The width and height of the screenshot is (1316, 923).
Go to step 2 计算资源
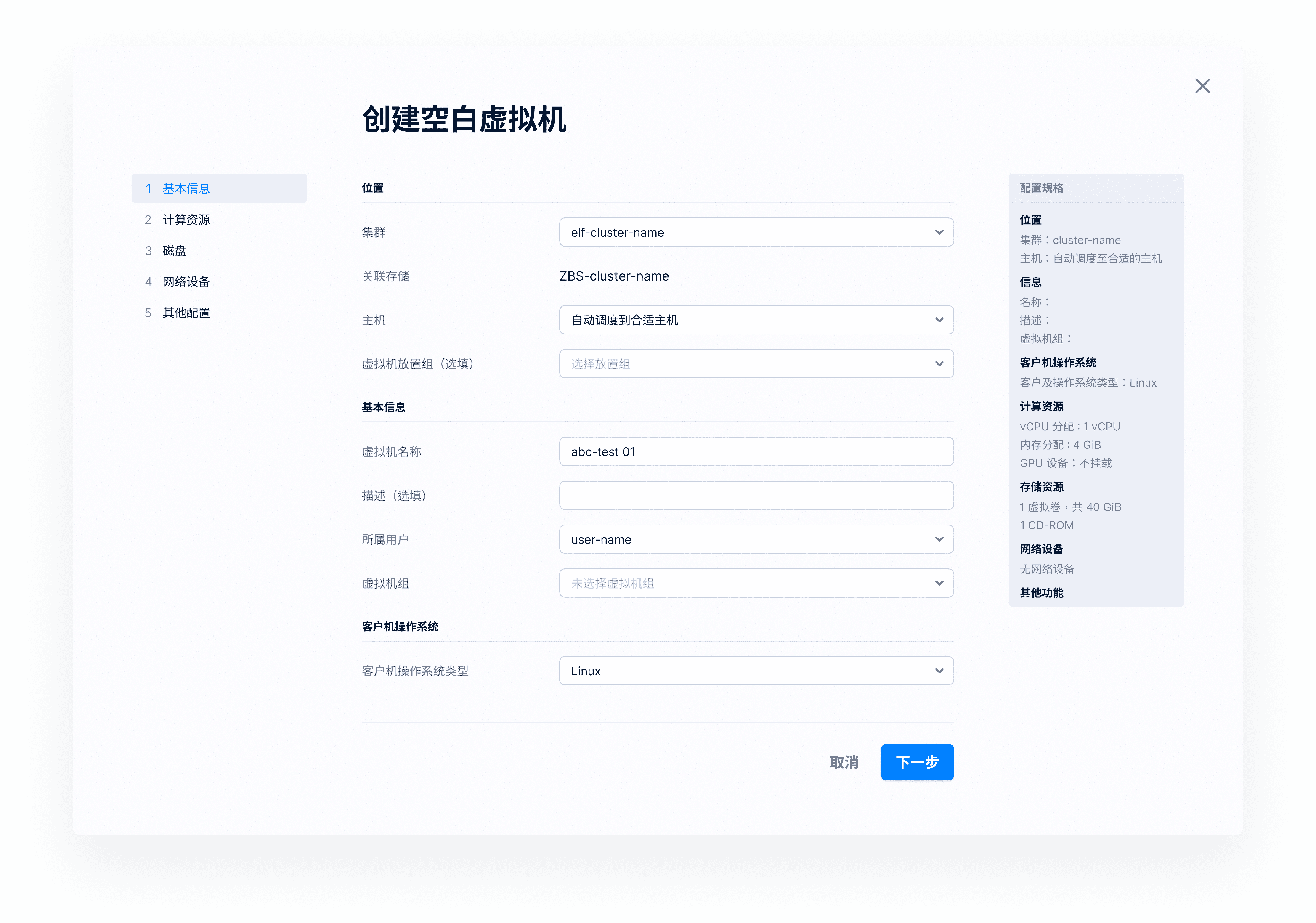pos(186,220)
